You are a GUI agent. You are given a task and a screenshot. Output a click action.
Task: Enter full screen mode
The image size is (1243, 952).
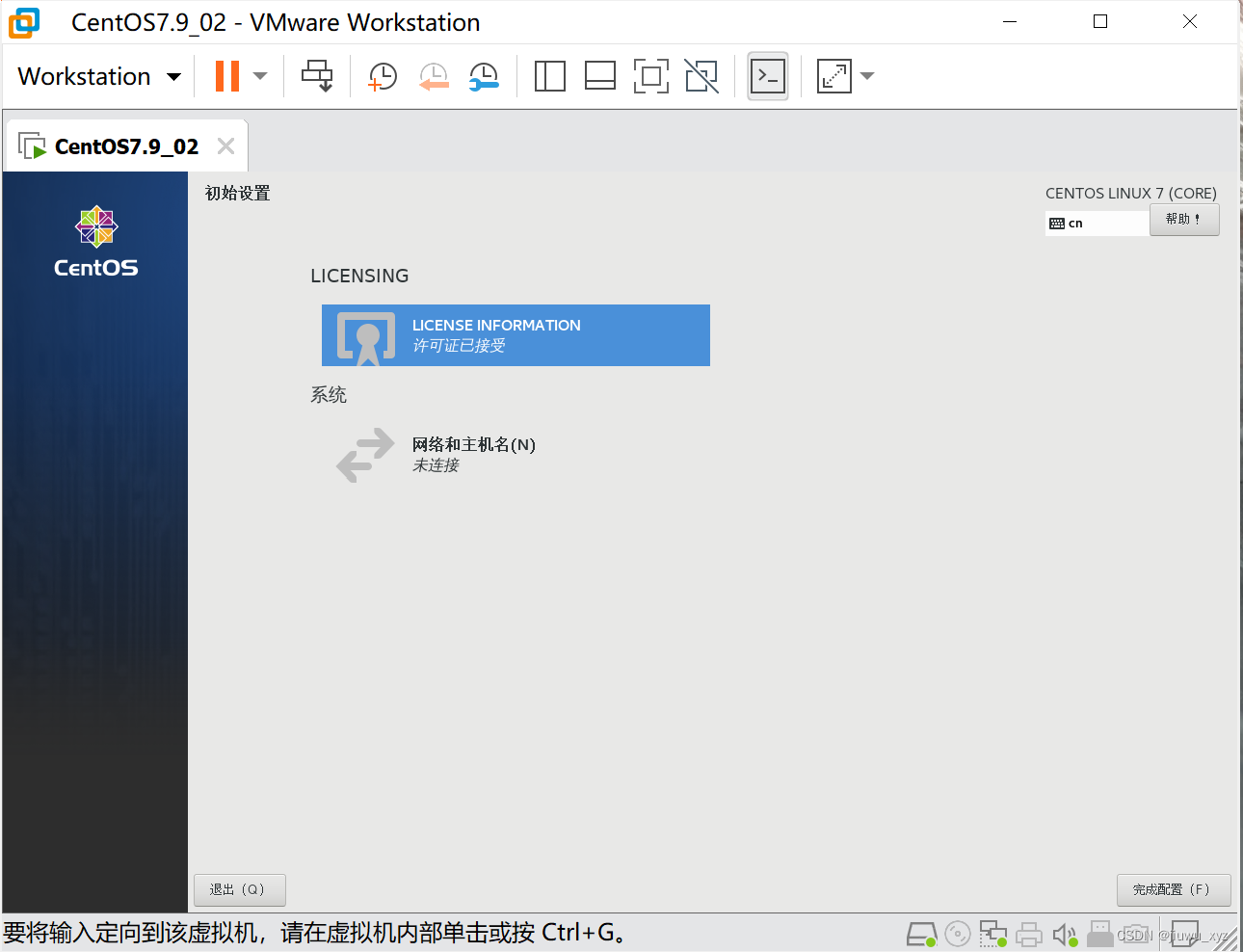coord(651,76)
